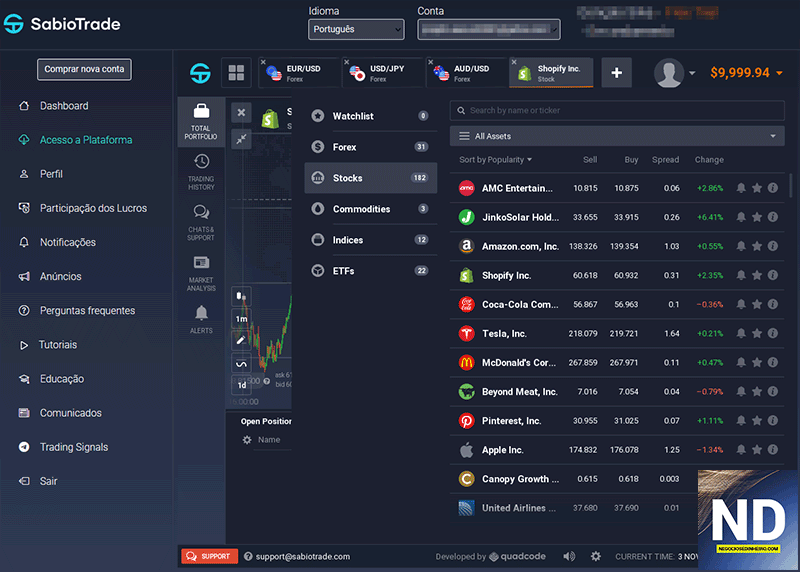Set alert bell for AMC Entertainment
The image size is (800, 572).
(x=741, y=188)
